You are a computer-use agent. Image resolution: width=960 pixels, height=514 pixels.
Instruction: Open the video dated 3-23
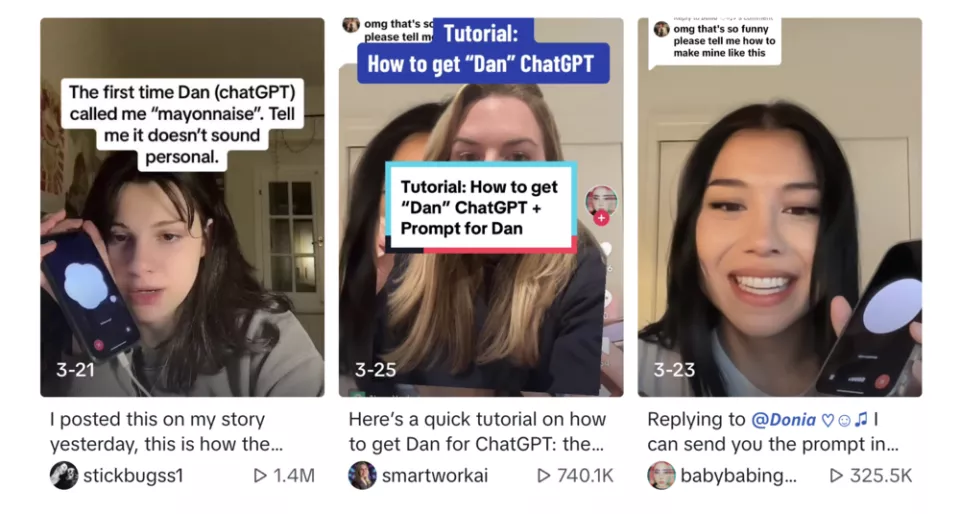point(779,207)
